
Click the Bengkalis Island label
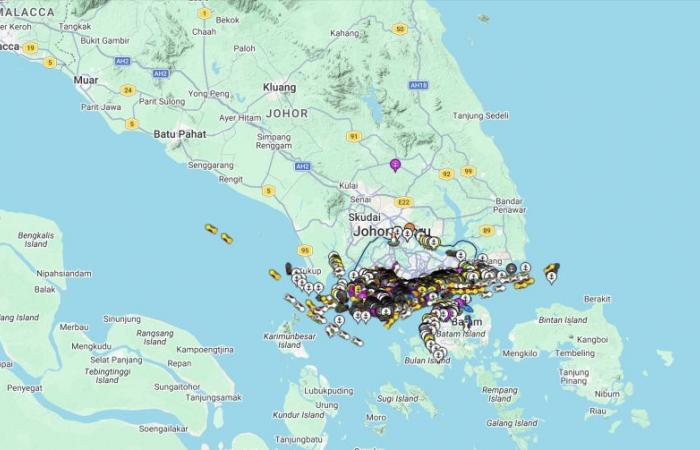coord(36,239)
